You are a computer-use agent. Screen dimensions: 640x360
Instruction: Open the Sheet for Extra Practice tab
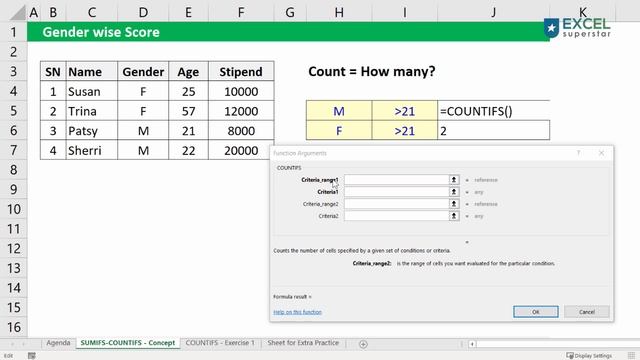point(303,343)
